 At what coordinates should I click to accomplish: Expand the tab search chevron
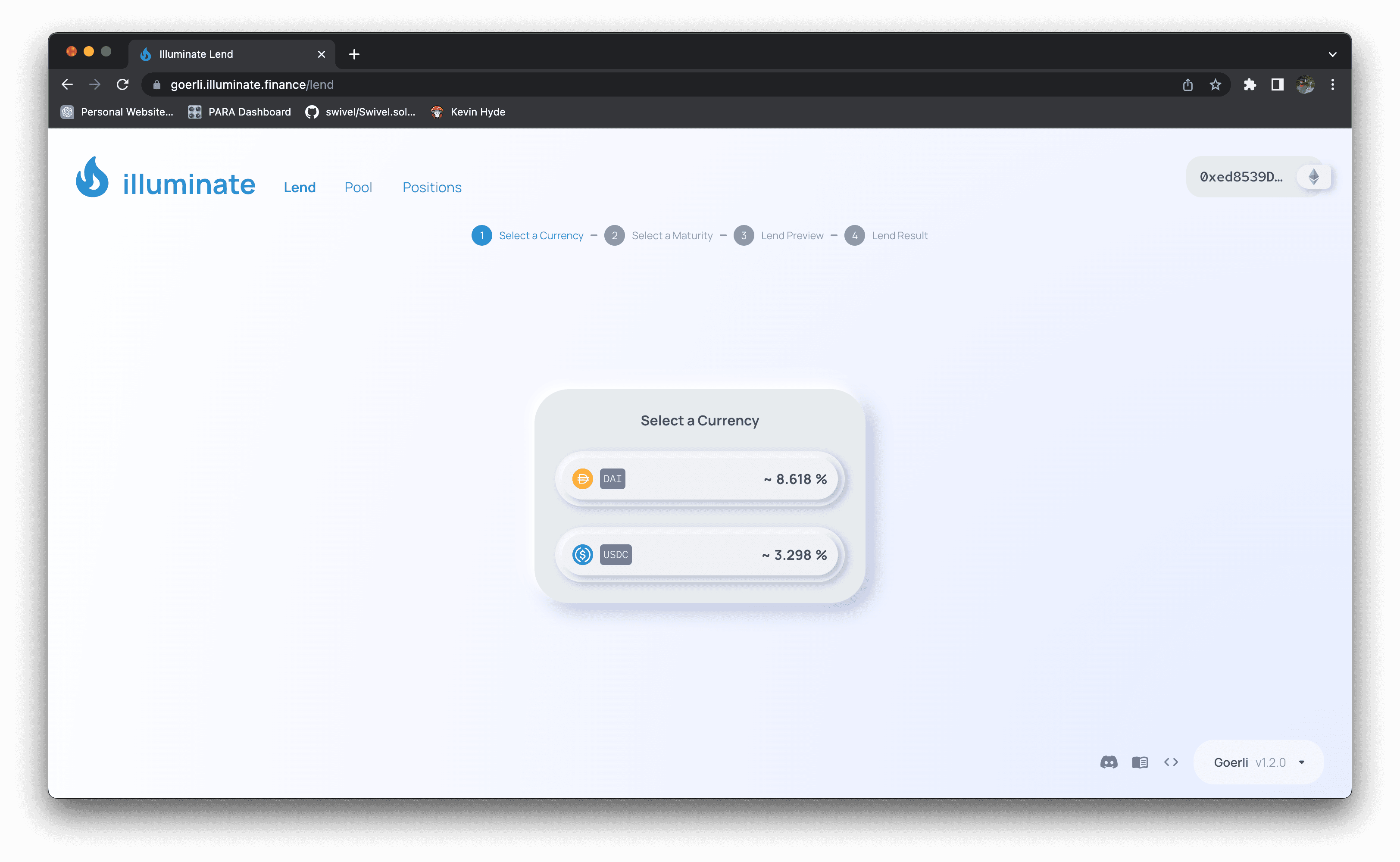coord(1332,55)
